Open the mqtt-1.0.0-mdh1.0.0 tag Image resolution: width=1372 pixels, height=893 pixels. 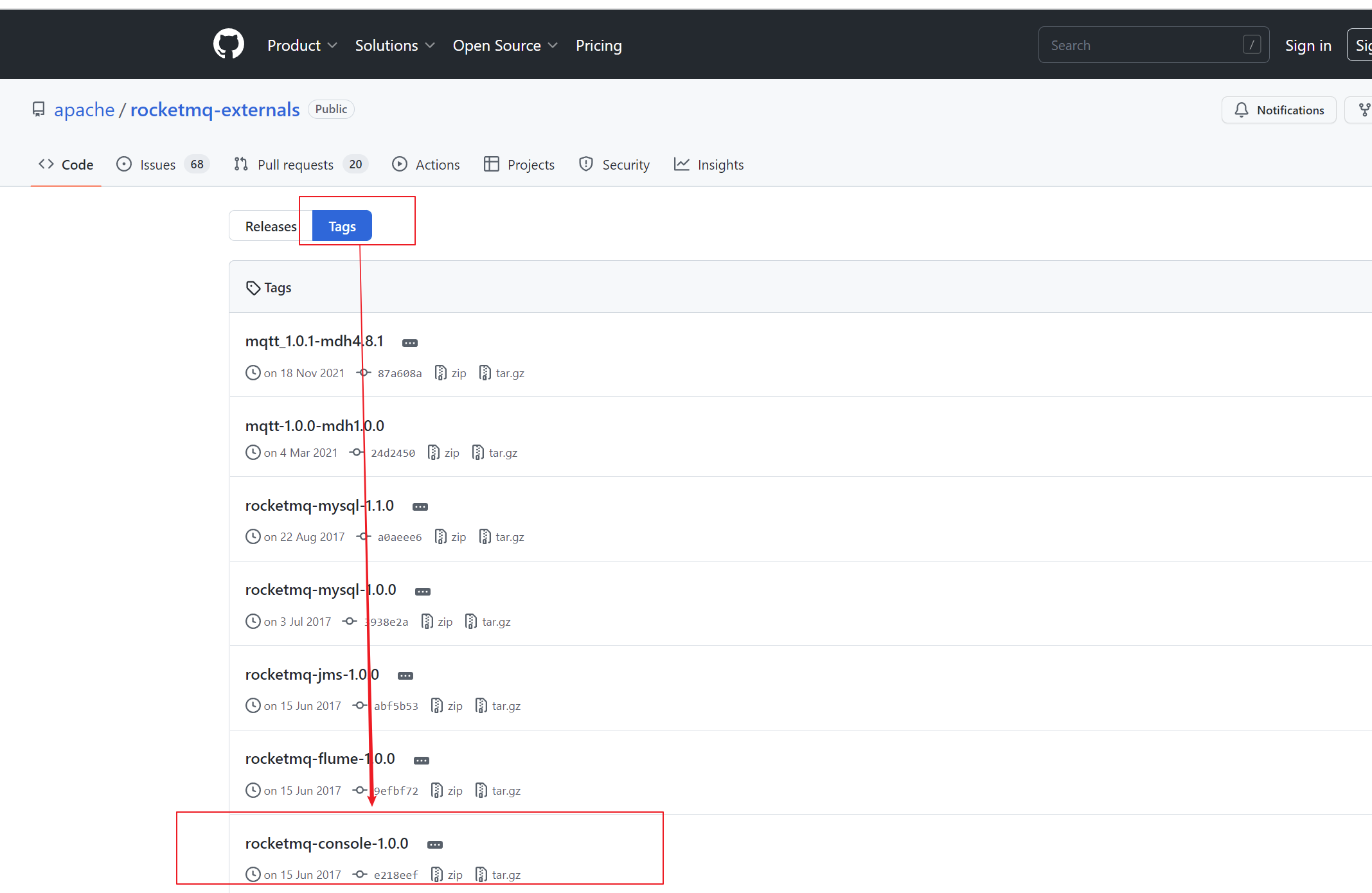[315, 426]
